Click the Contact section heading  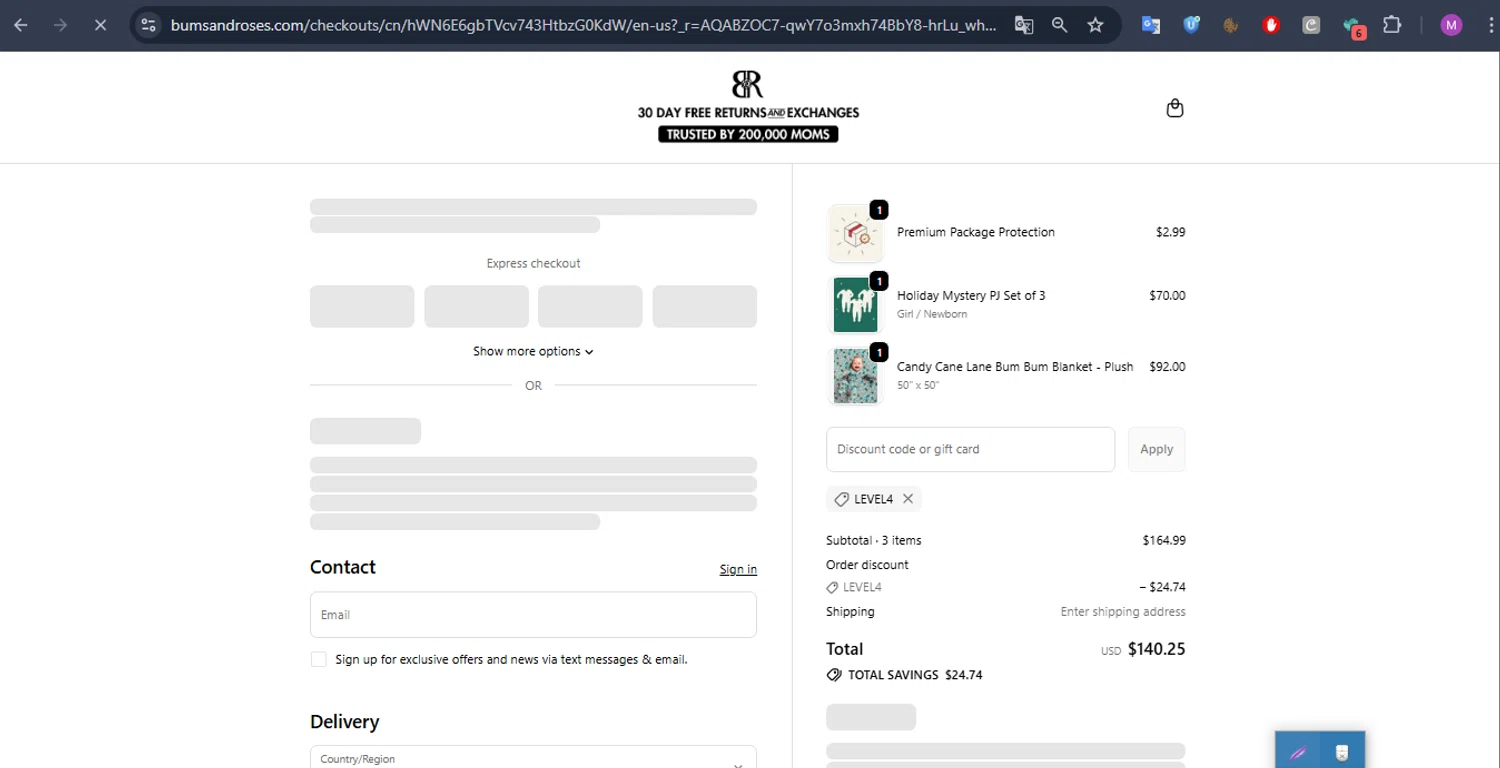[343, 567]
